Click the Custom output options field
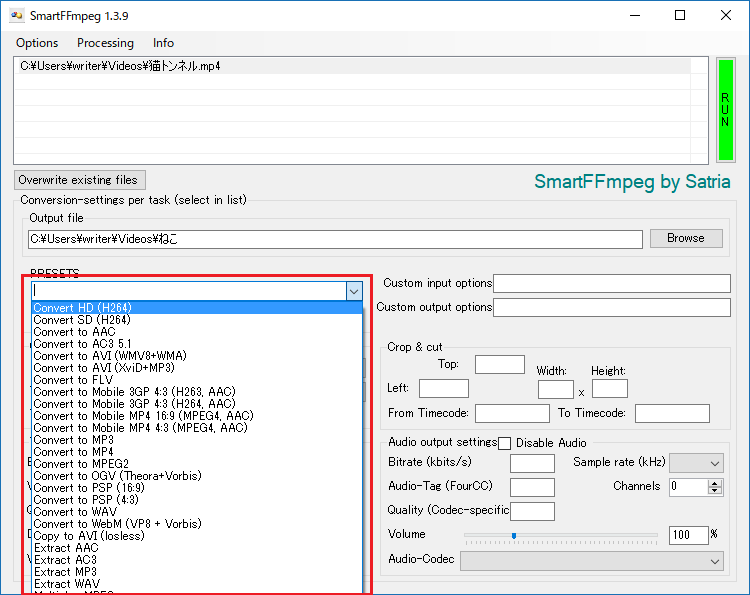The image size is (750, 595). 612,307
